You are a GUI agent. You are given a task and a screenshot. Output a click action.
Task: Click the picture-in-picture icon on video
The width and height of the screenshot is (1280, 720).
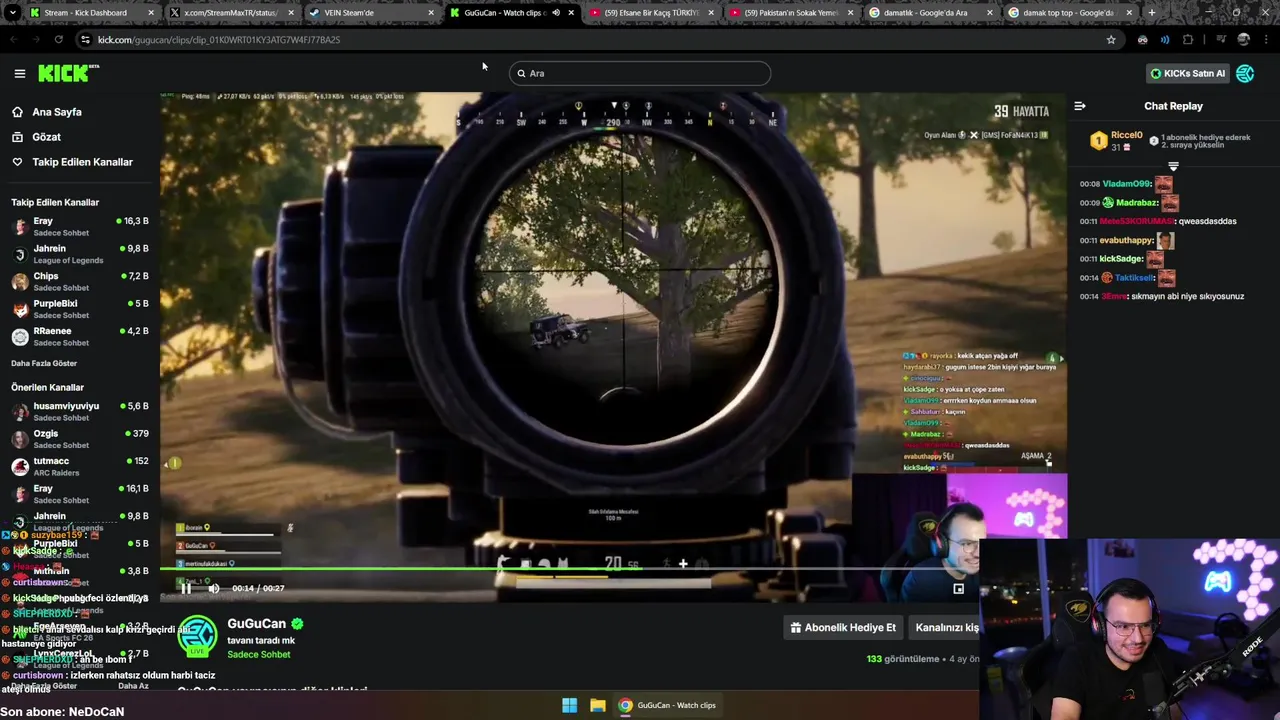tap(958, 589)
